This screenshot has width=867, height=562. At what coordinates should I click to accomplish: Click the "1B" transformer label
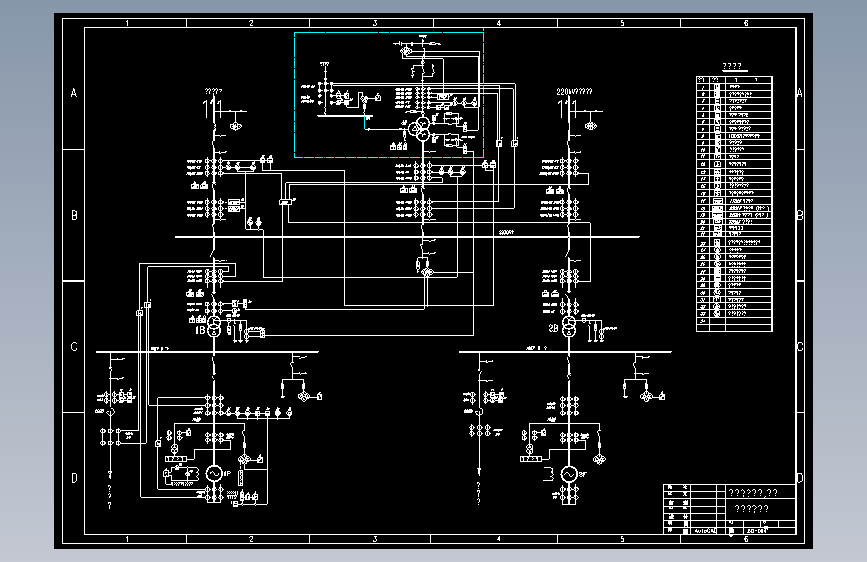click(x=200, y=330)
